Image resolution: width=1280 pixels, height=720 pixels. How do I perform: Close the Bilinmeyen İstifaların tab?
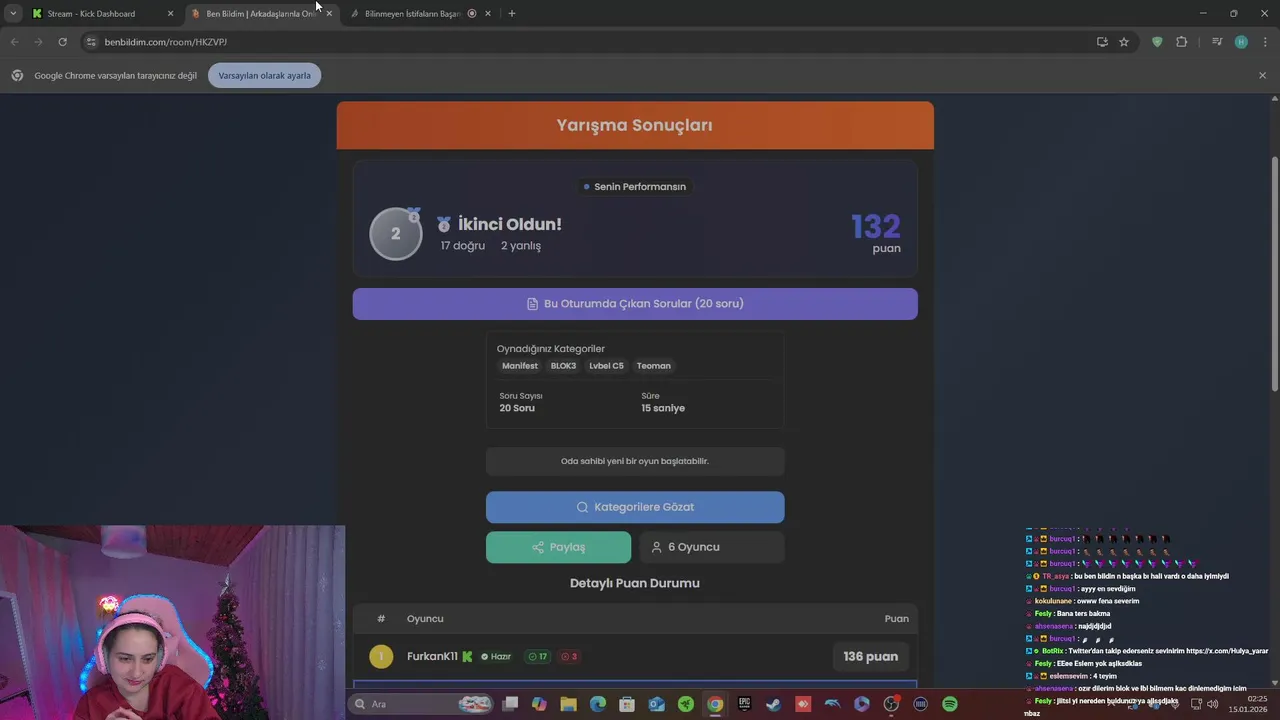point(488,14)
